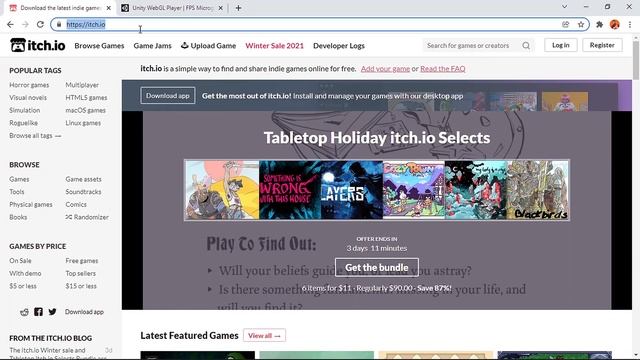Browse Physical games category

(31, 204)
